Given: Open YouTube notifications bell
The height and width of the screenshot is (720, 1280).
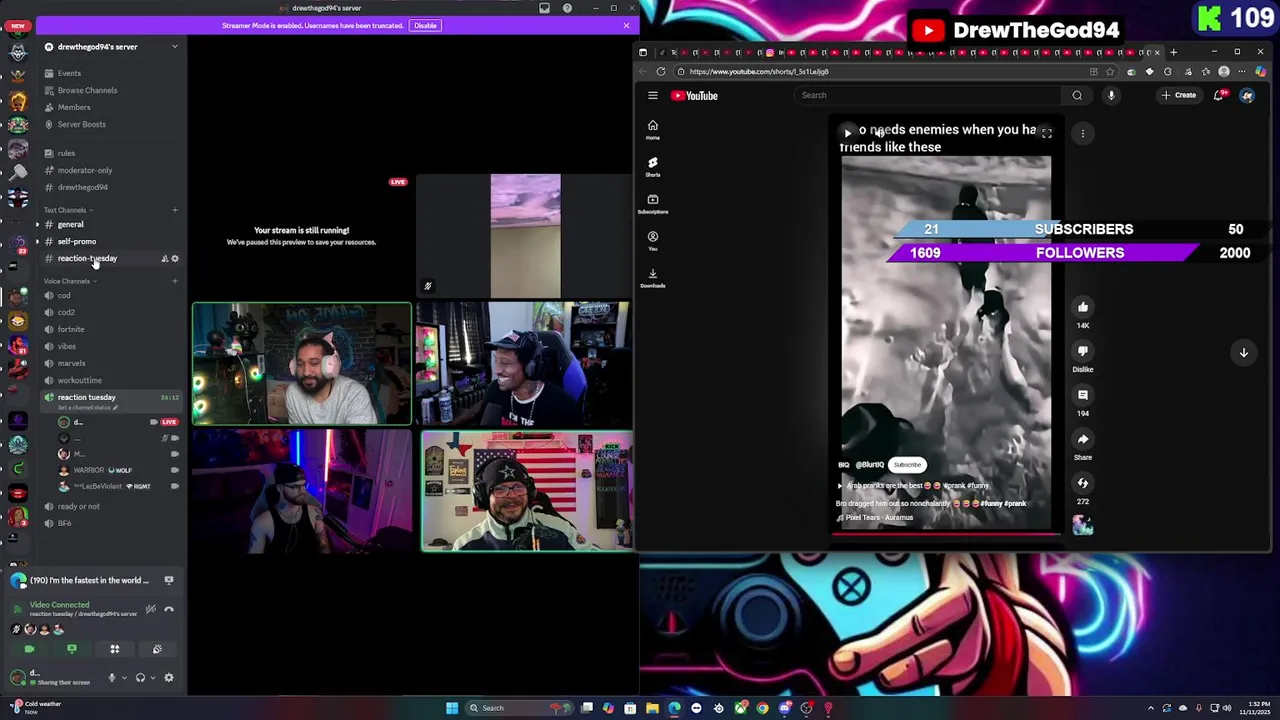Looking at the screenshot, I should [x=1219, y=96].
